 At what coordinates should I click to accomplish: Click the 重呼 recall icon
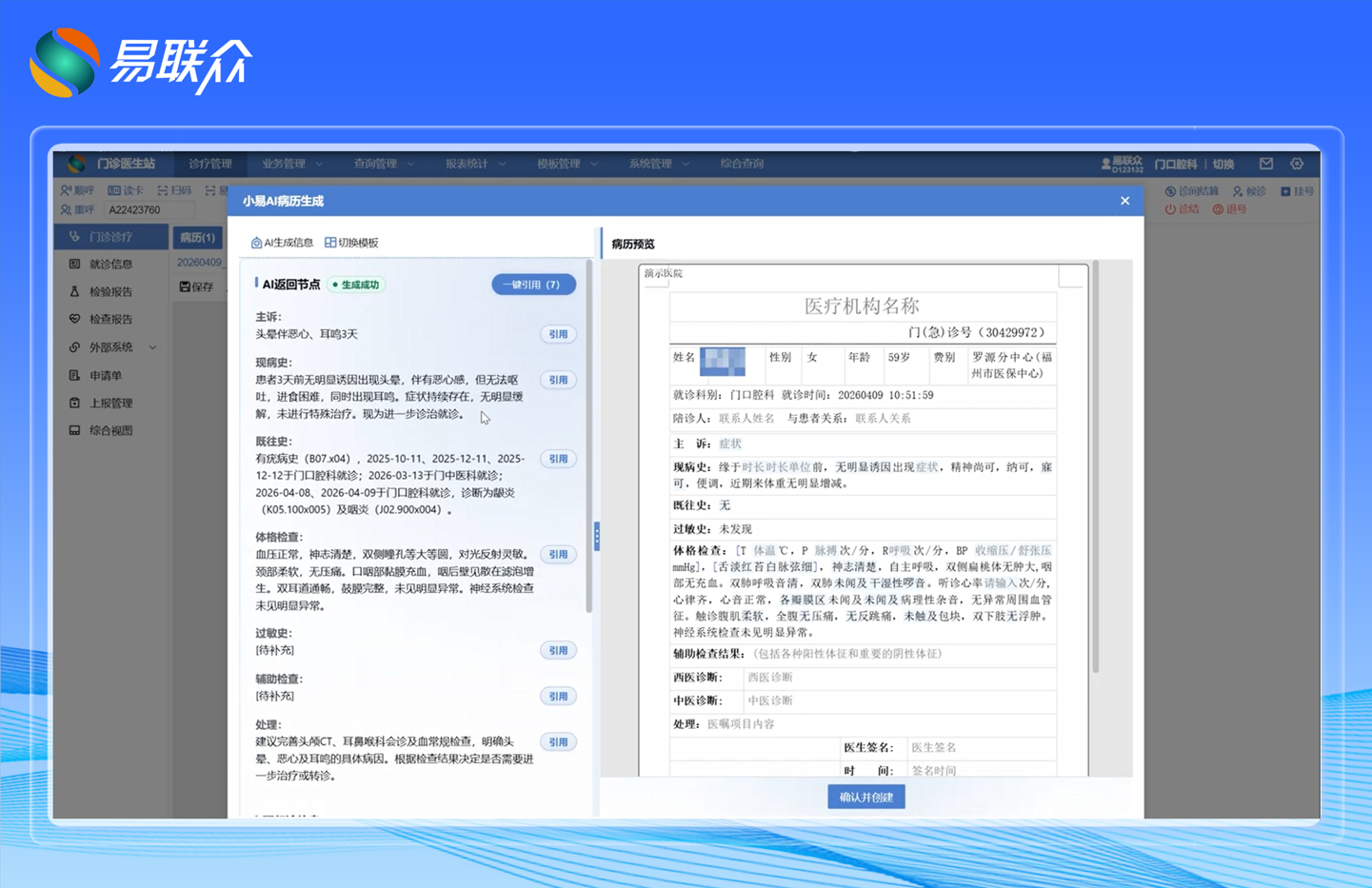(66, 209)
